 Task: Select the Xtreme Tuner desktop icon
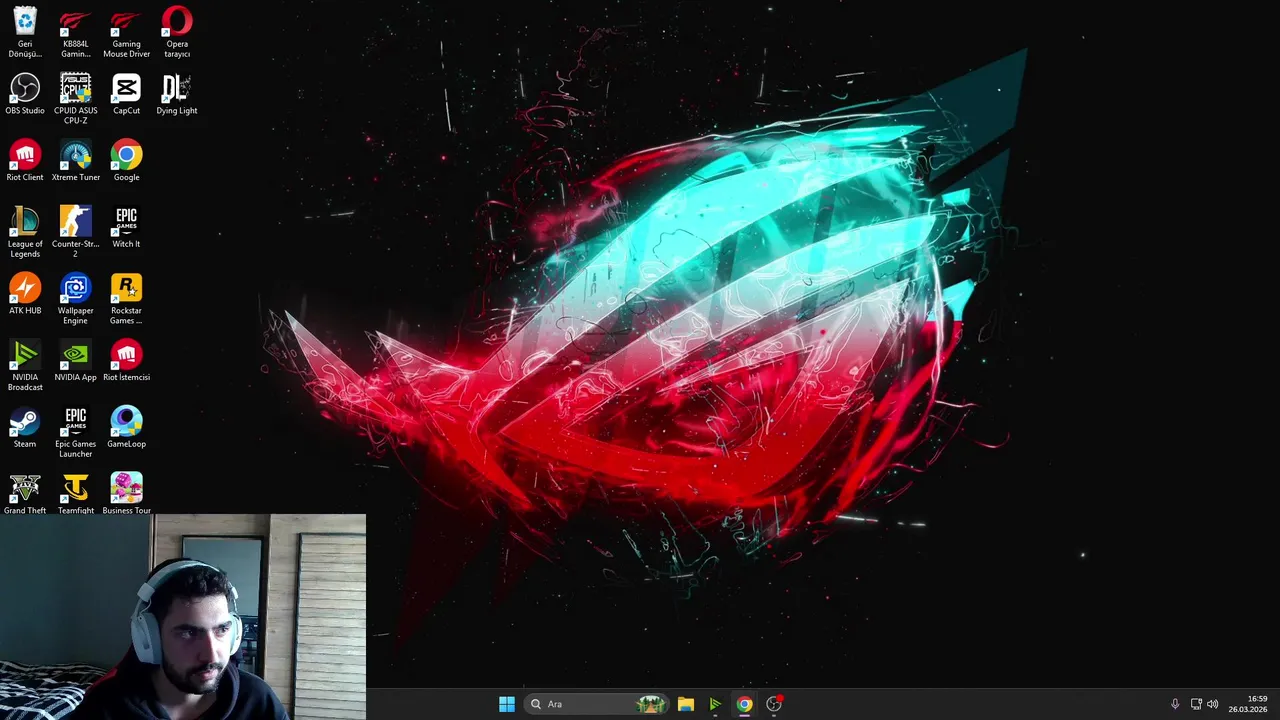coord(75,161)
